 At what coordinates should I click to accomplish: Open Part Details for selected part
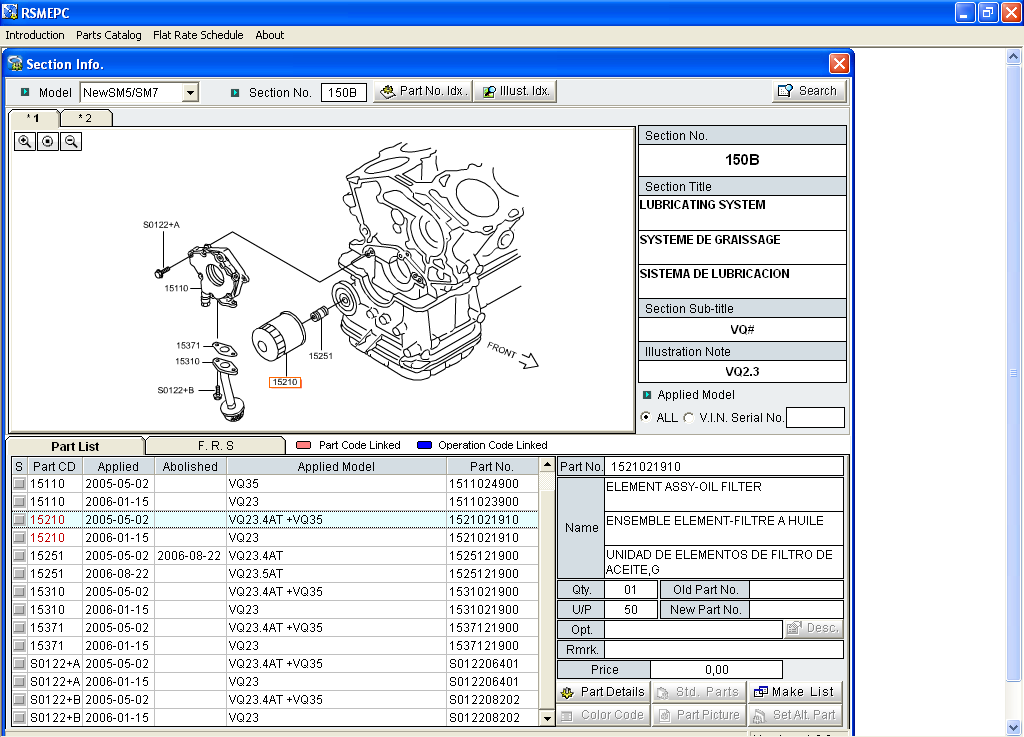(603, 692)
